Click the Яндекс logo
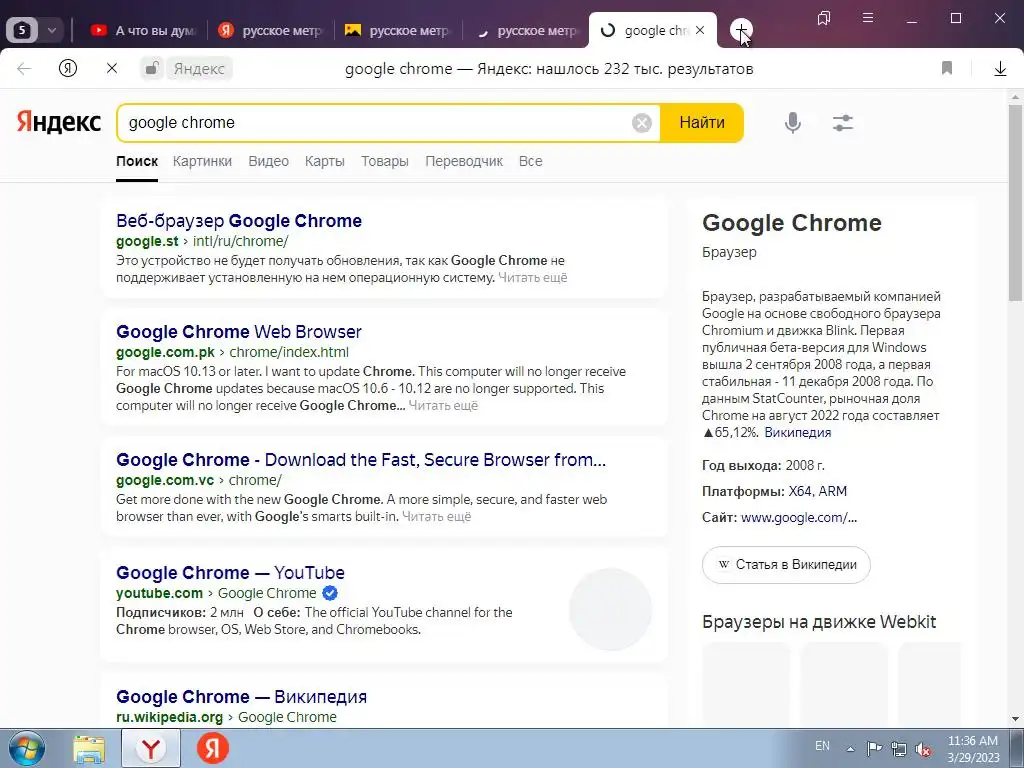 tap(59, 122)
